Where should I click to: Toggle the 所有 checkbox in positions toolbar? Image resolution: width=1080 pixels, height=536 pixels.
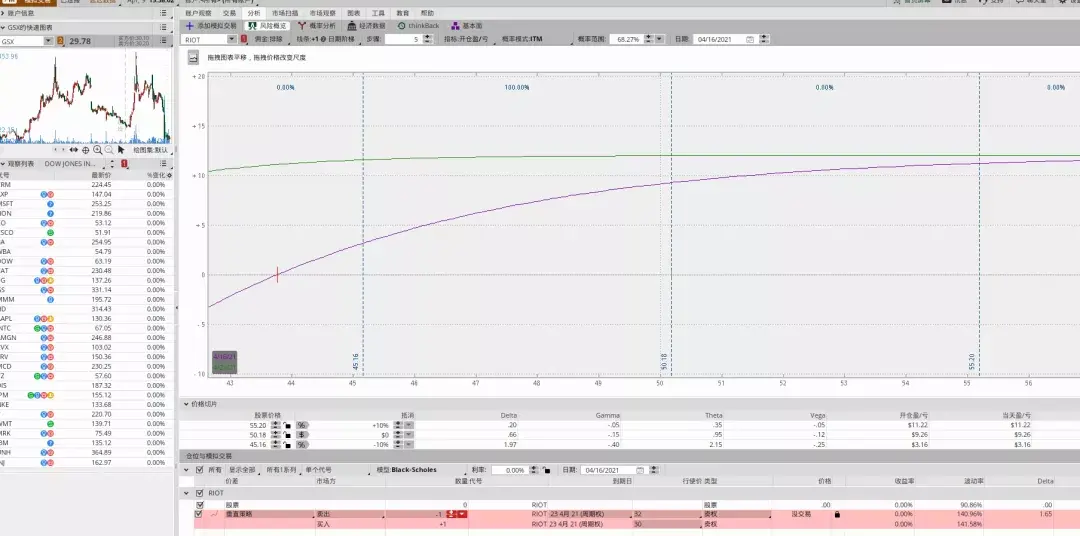coord(200,470)
